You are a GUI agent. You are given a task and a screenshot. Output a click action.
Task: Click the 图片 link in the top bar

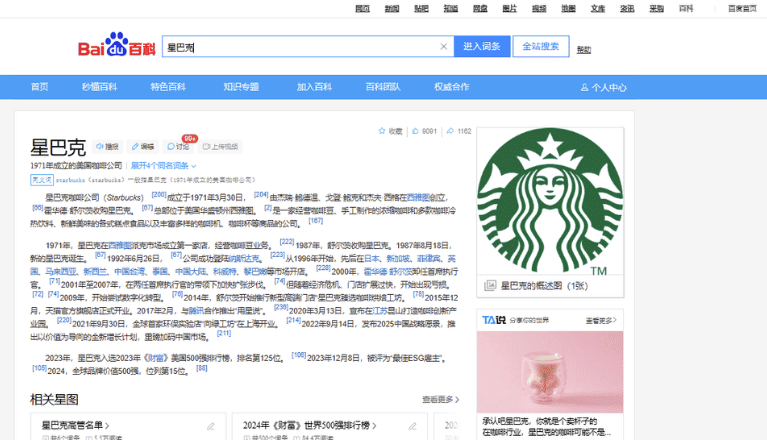coord(510,8)
